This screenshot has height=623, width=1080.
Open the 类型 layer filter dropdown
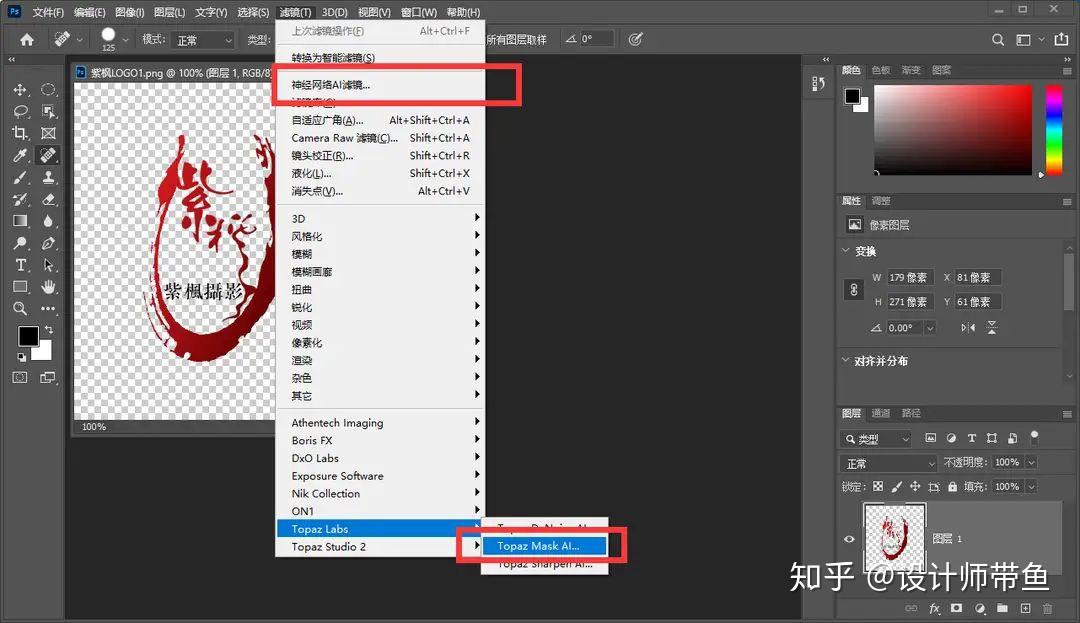point(876,438)
